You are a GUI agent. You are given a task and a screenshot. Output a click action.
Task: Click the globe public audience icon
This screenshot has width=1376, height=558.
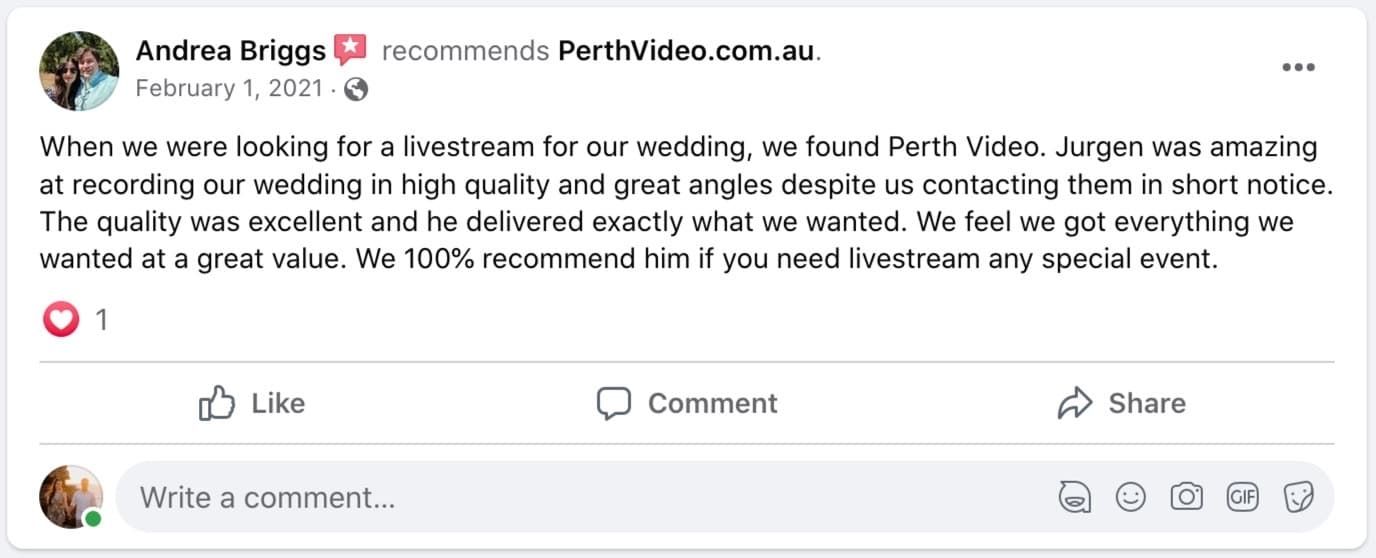click(356, 90)
